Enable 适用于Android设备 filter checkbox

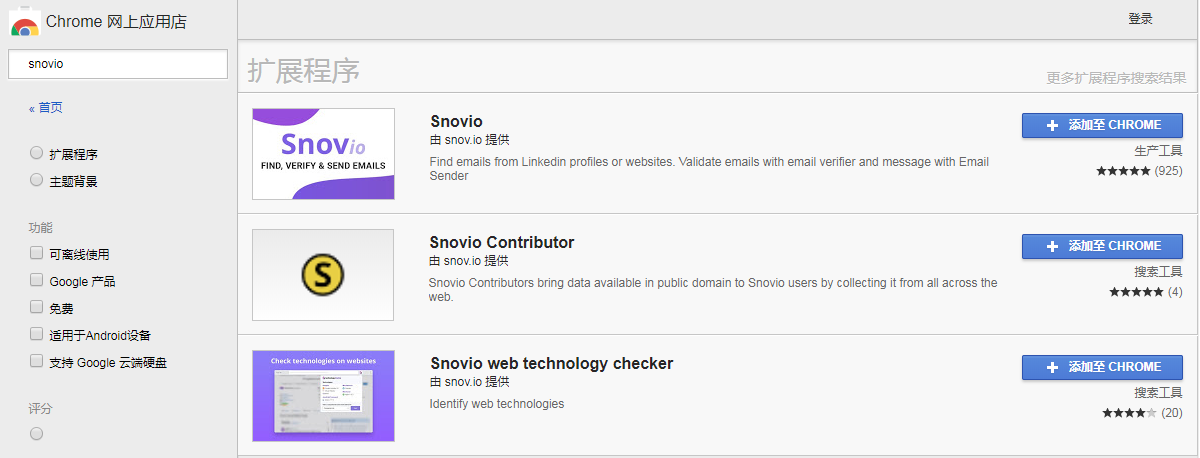click(x=37, y=335)
